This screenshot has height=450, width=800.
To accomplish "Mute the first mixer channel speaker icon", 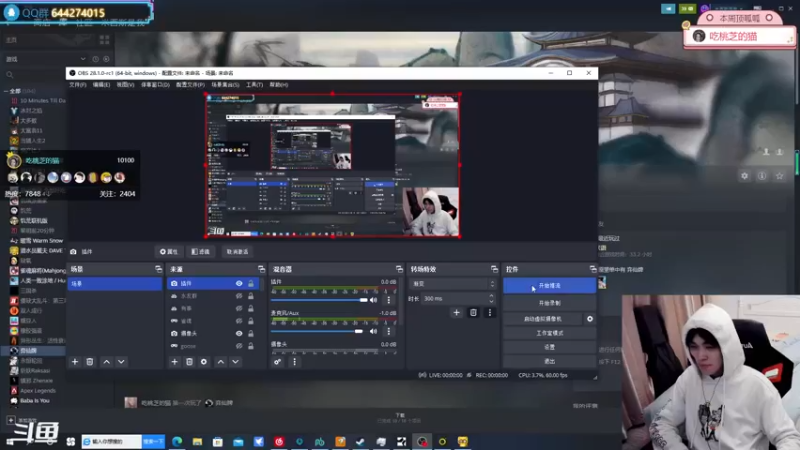I will [x=373, y=300].
